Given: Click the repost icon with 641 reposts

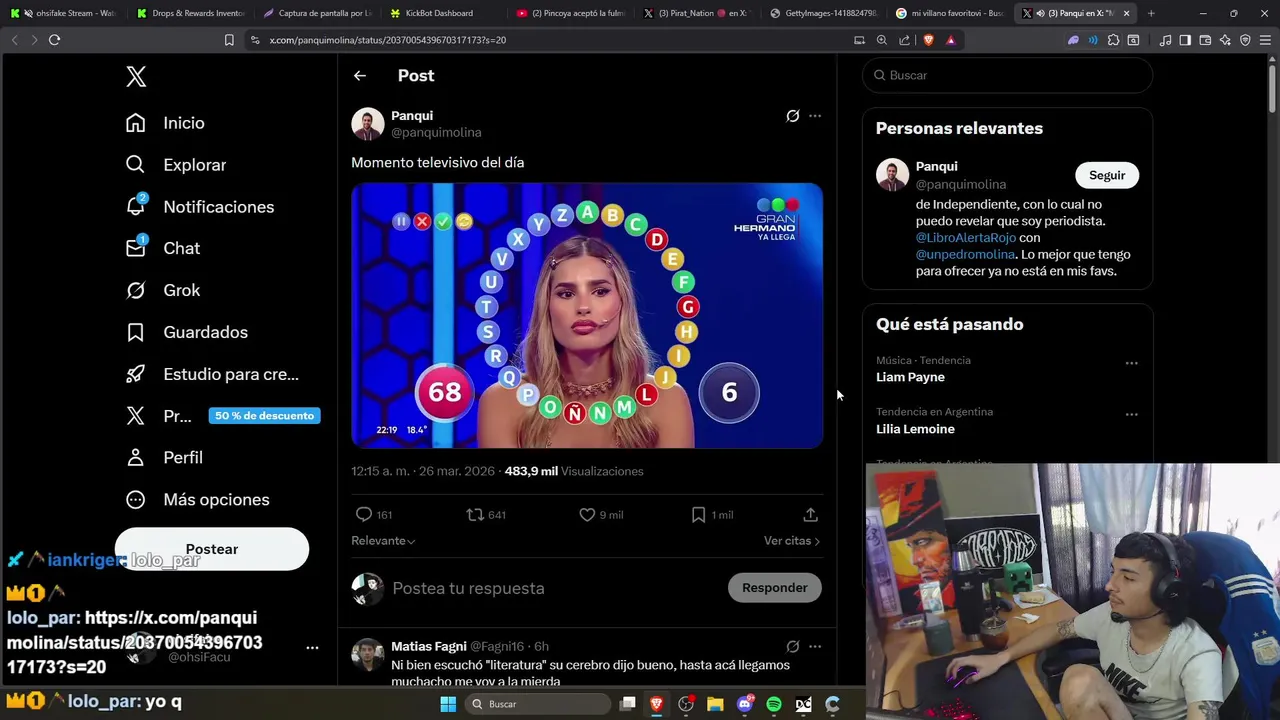Looking at the screenshot, I should (475, 514).
